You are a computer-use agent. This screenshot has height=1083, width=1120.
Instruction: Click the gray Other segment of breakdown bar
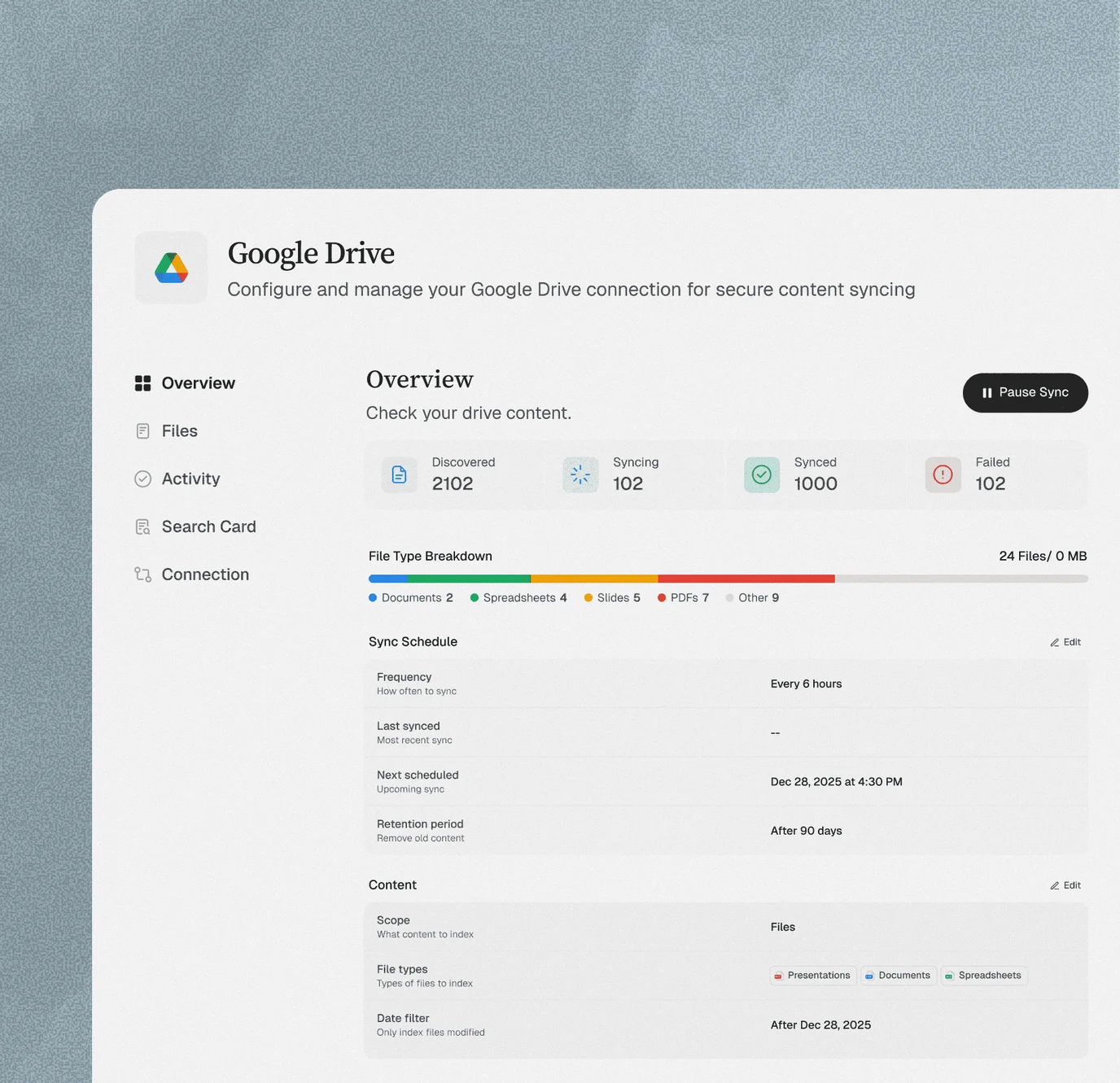tap(961, 579)
